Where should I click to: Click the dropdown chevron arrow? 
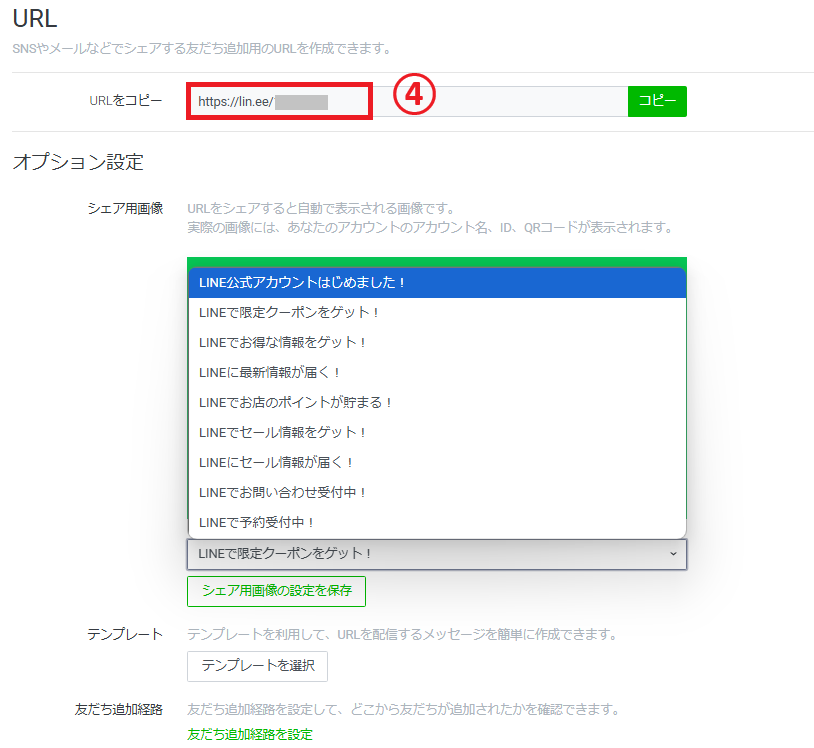point(673,554)
